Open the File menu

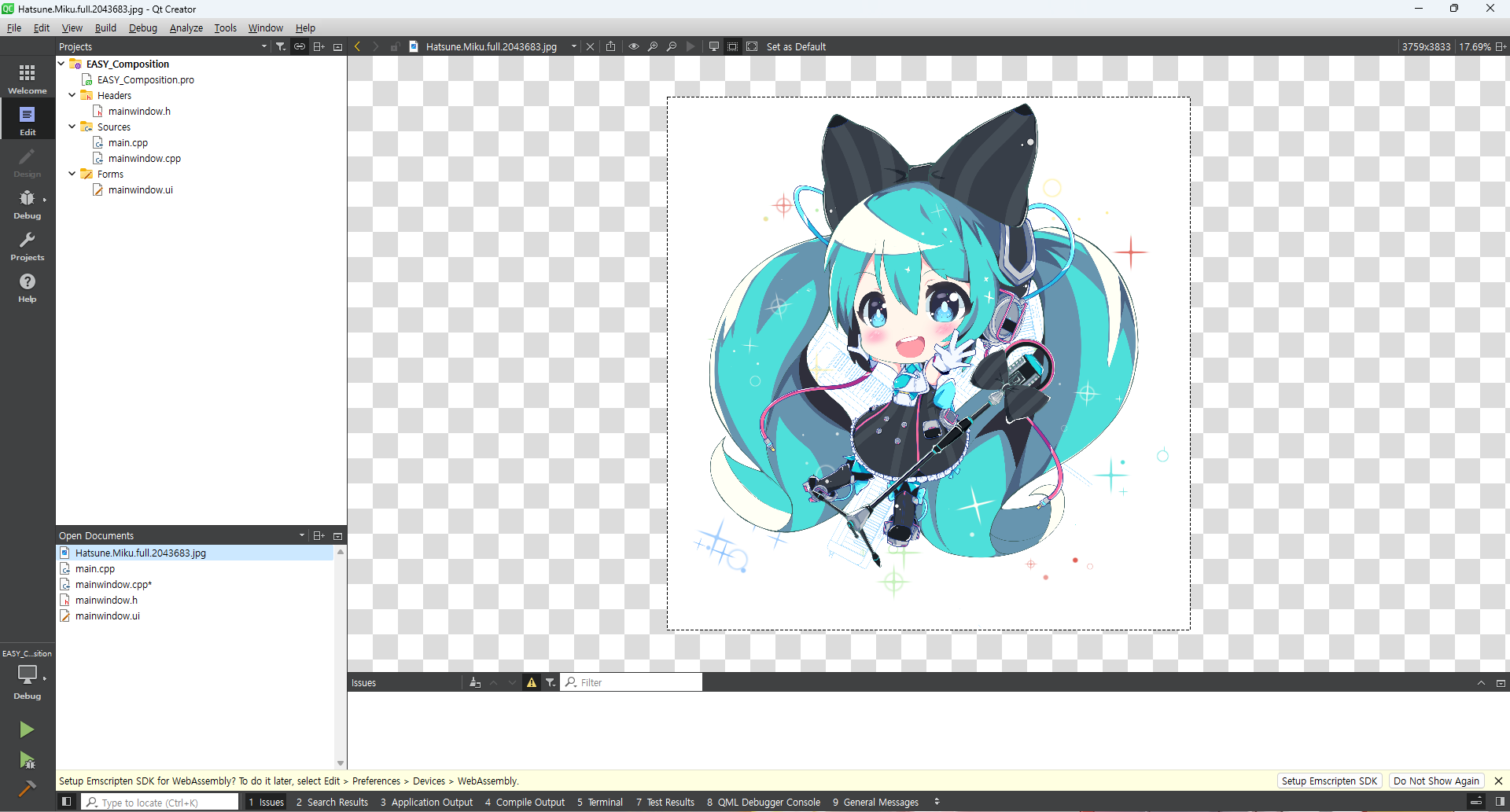pyautogui.click(x=14, y=28)
